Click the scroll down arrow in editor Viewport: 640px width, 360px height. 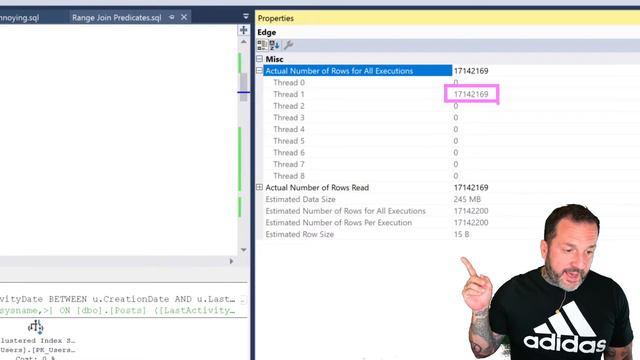pyautogui.click(x=244, y=250)
